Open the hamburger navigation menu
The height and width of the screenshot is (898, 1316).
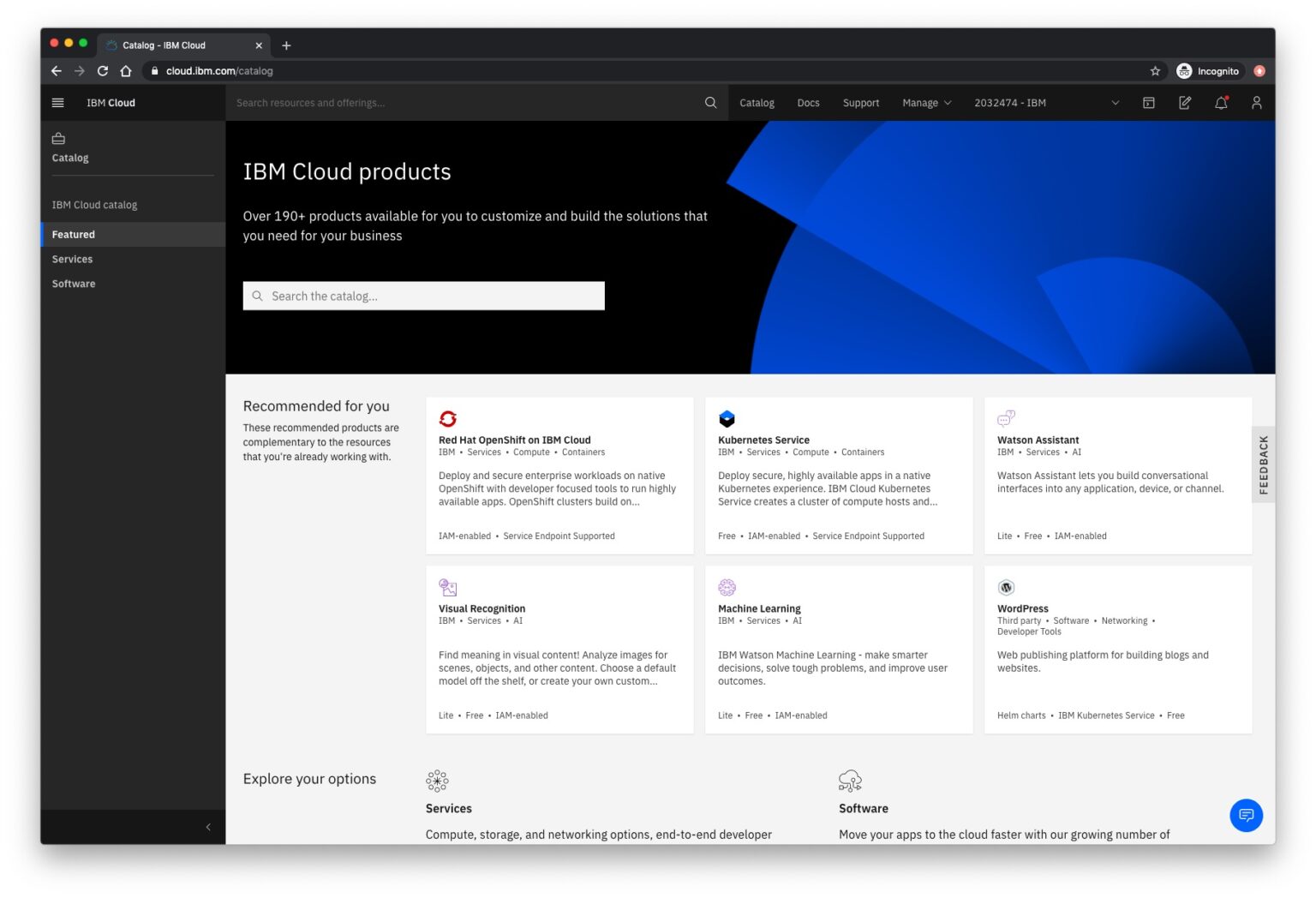point(57,103)
